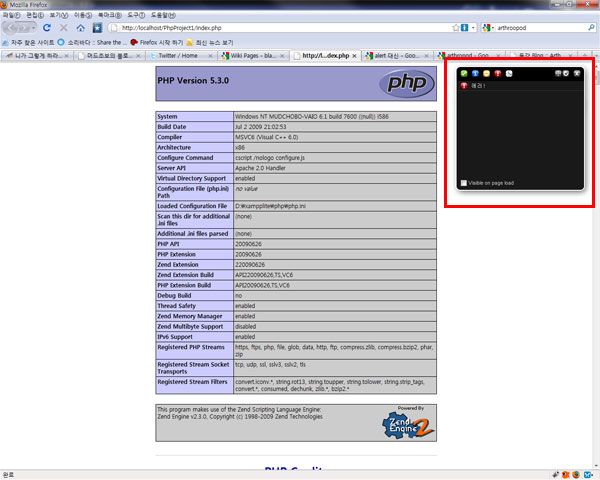The image size is (600, 480).
Task: Click the Firefox globe icon in status bar
Action: coord(576,475)
